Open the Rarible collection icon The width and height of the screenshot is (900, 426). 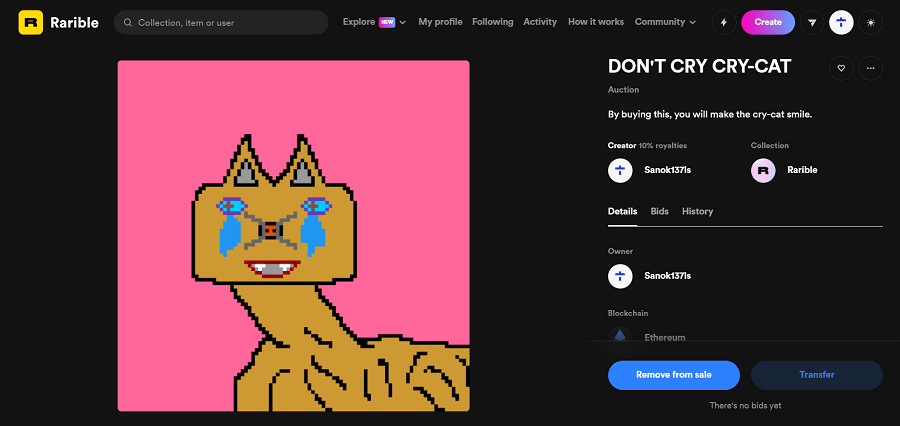[x=763, y=171]
